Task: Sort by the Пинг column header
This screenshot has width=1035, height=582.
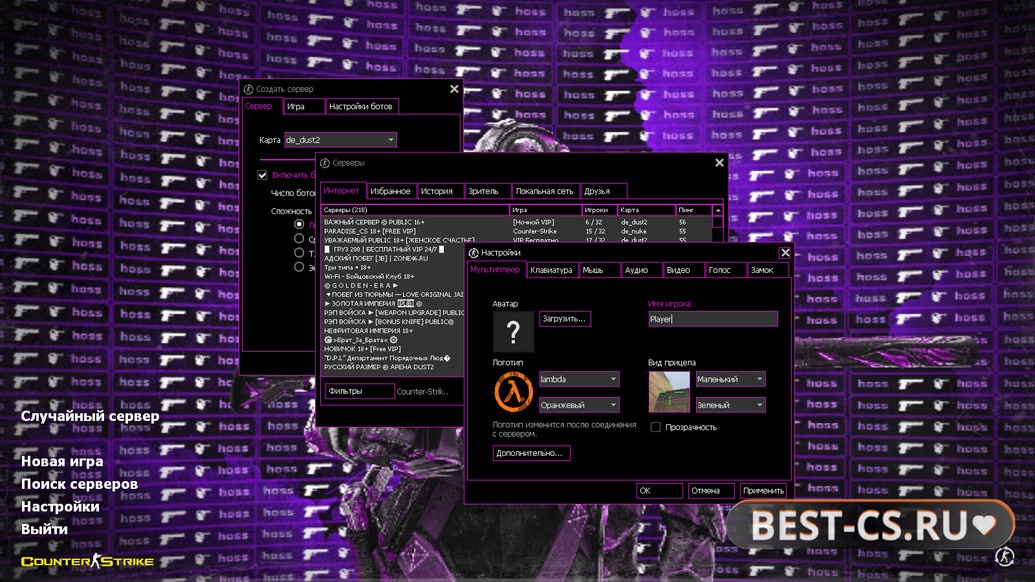Action: pyautogui.click(x=694, y=210)
